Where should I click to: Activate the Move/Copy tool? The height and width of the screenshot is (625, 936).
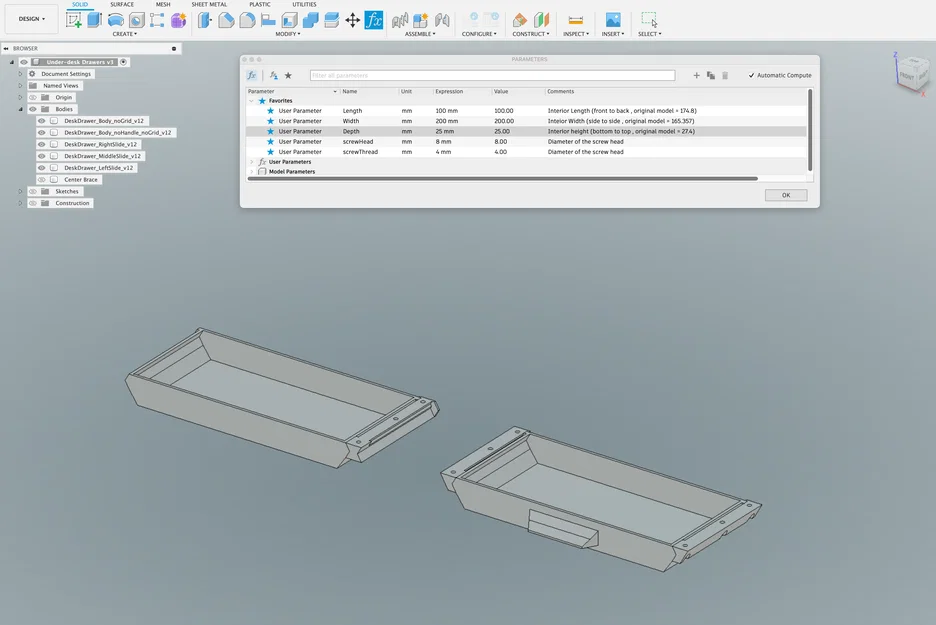point(353,20)
